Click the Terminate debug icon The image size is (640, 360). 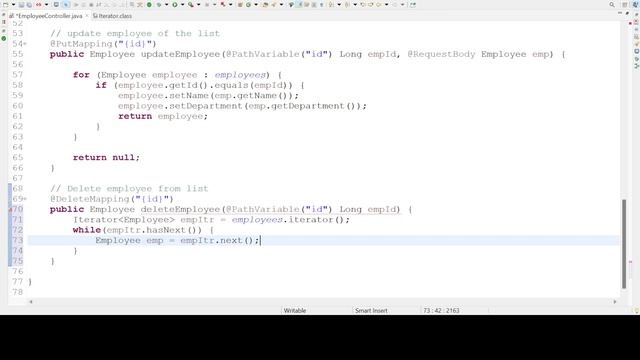coord(91,4)
